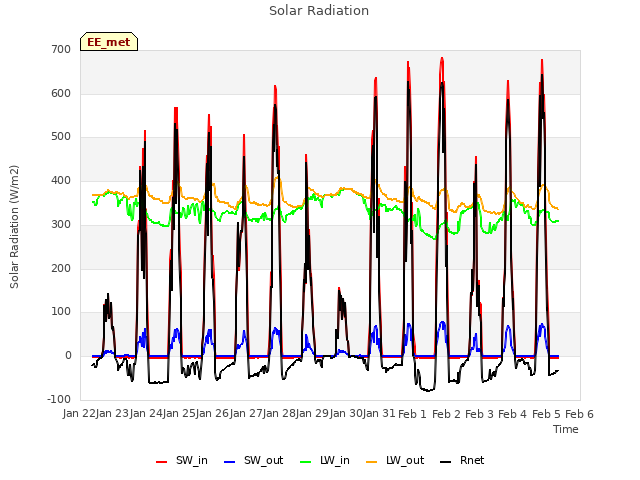Click the 100 y-axis tick label
The width and height of the screenshot is (640, 480).
point(61,312)
